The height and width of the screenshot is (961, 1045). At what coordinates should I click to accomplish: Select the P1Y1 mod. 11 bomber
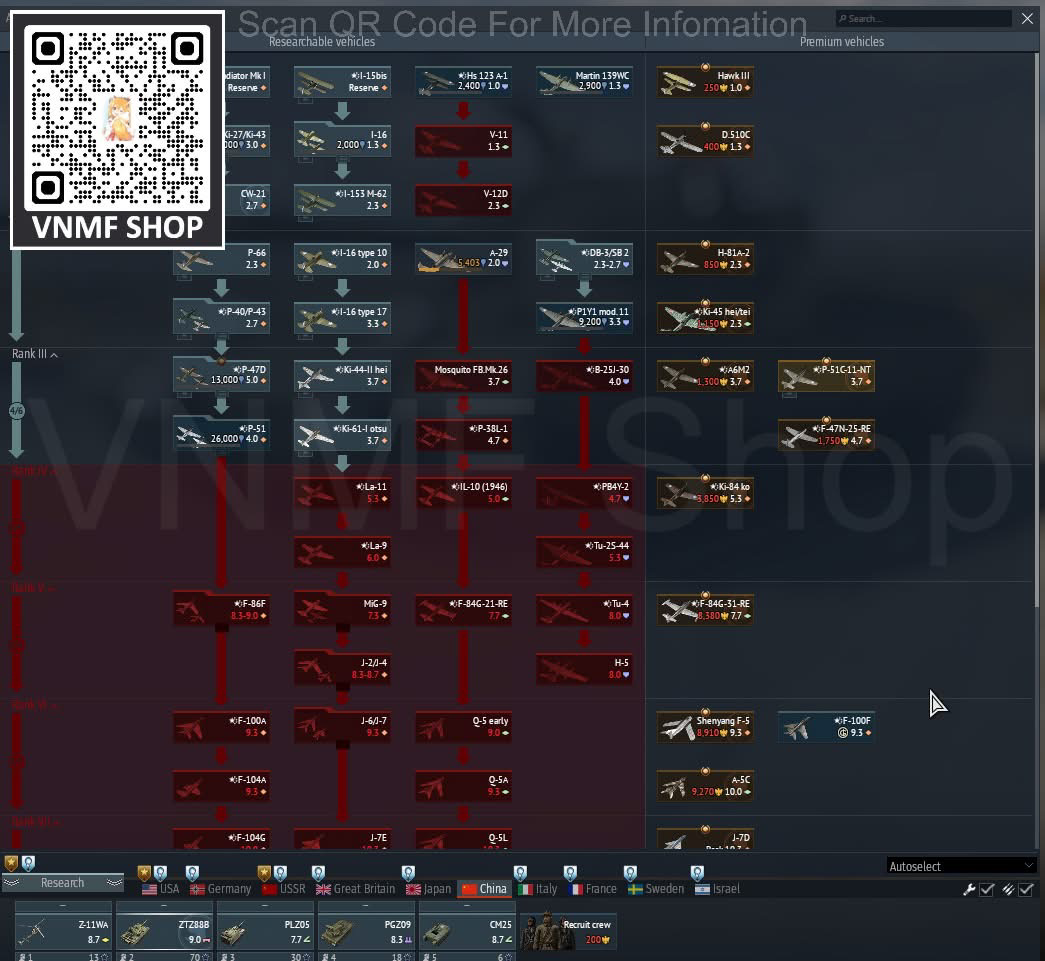tap(584, 318)
